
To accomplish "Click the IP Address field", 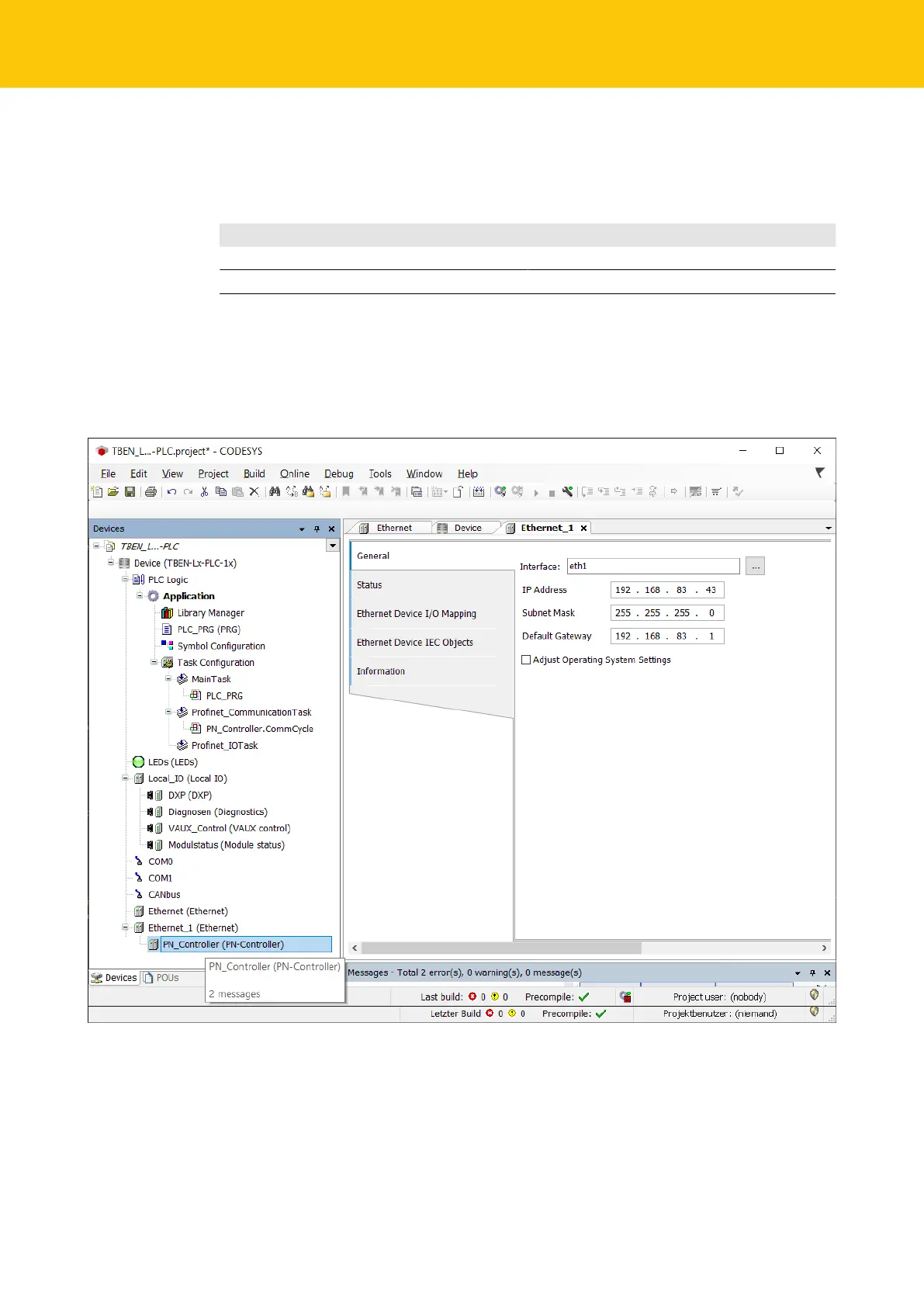I will [667, 590].
